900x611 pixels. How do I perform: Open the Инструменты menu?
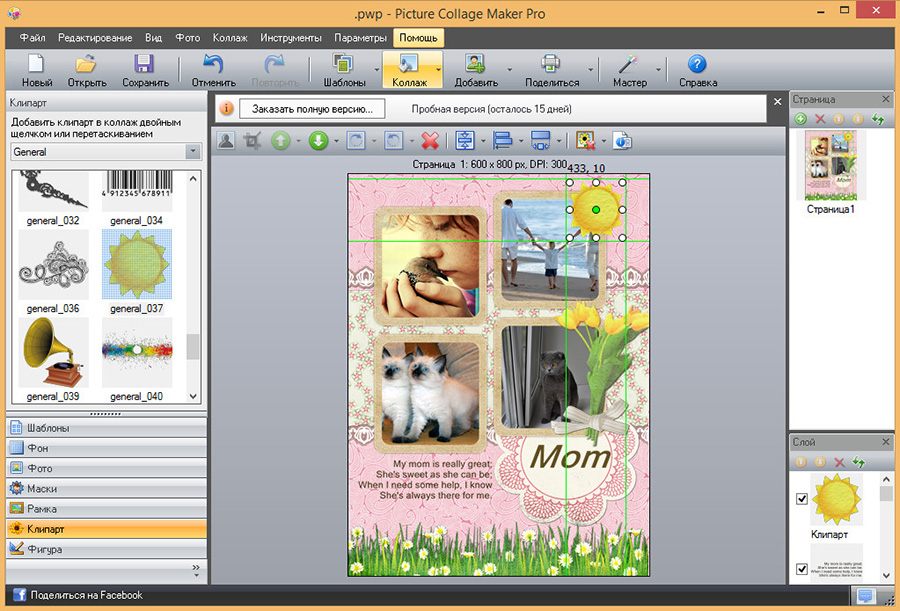pyautogui.click(x=290, y=38)
